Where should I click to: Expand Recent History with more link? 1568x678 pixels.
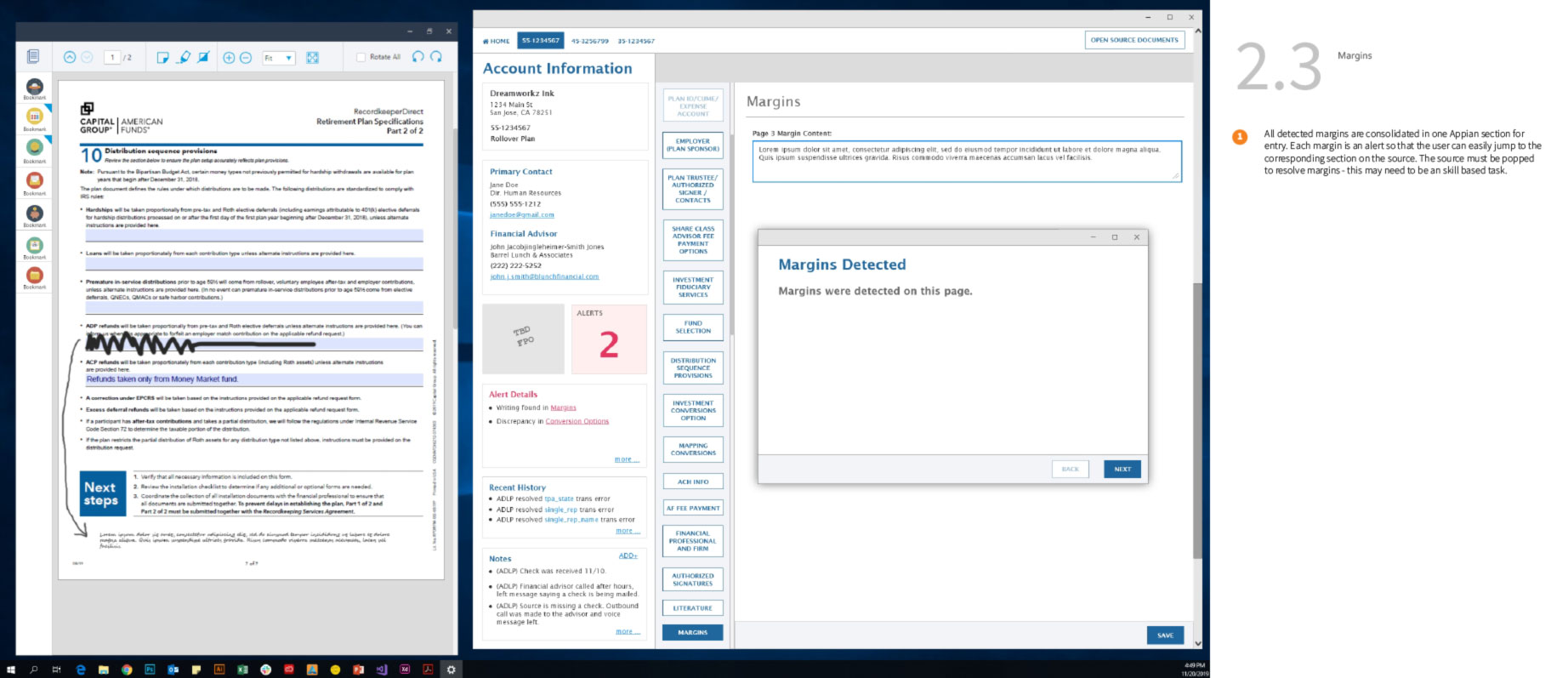tap(628, 531)
